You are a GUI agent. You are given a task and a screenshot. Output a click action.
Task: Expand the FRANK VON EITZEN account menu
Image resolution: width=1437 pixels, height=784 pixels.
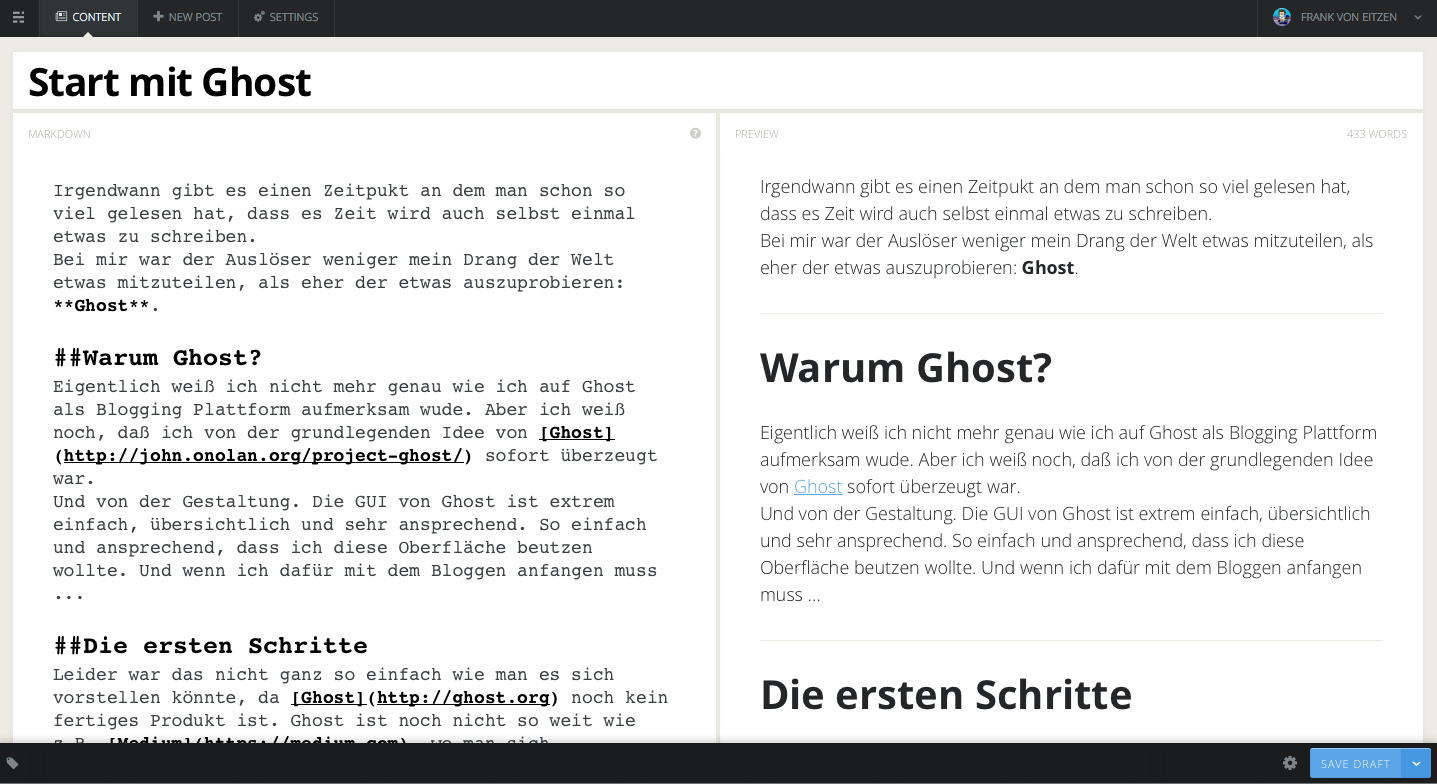tap(1349, 17)
